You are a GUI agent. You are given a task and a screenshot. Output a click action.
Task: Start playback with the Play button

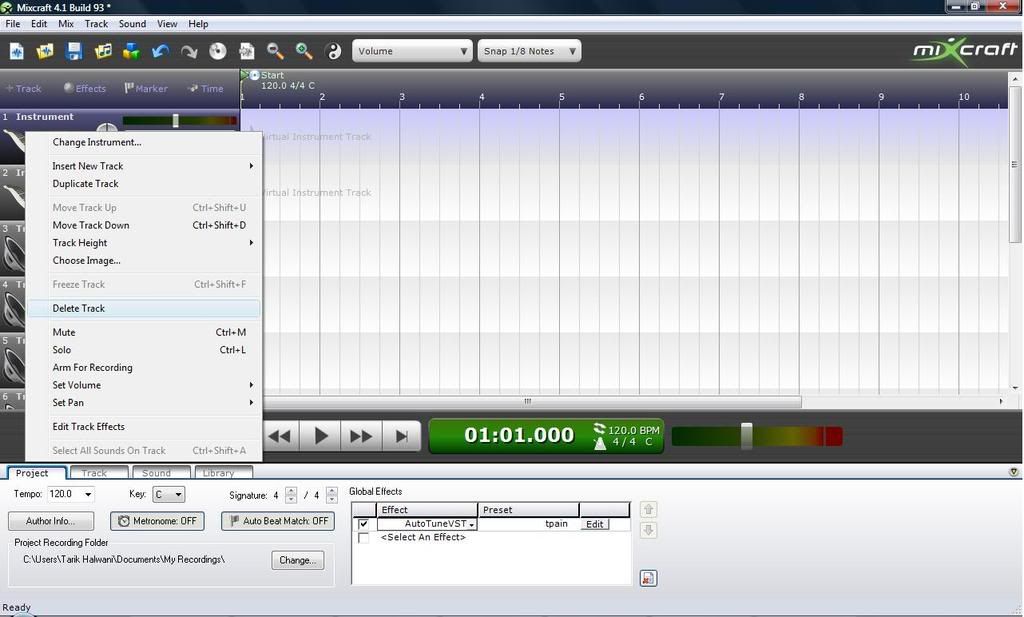coord(320,436)
